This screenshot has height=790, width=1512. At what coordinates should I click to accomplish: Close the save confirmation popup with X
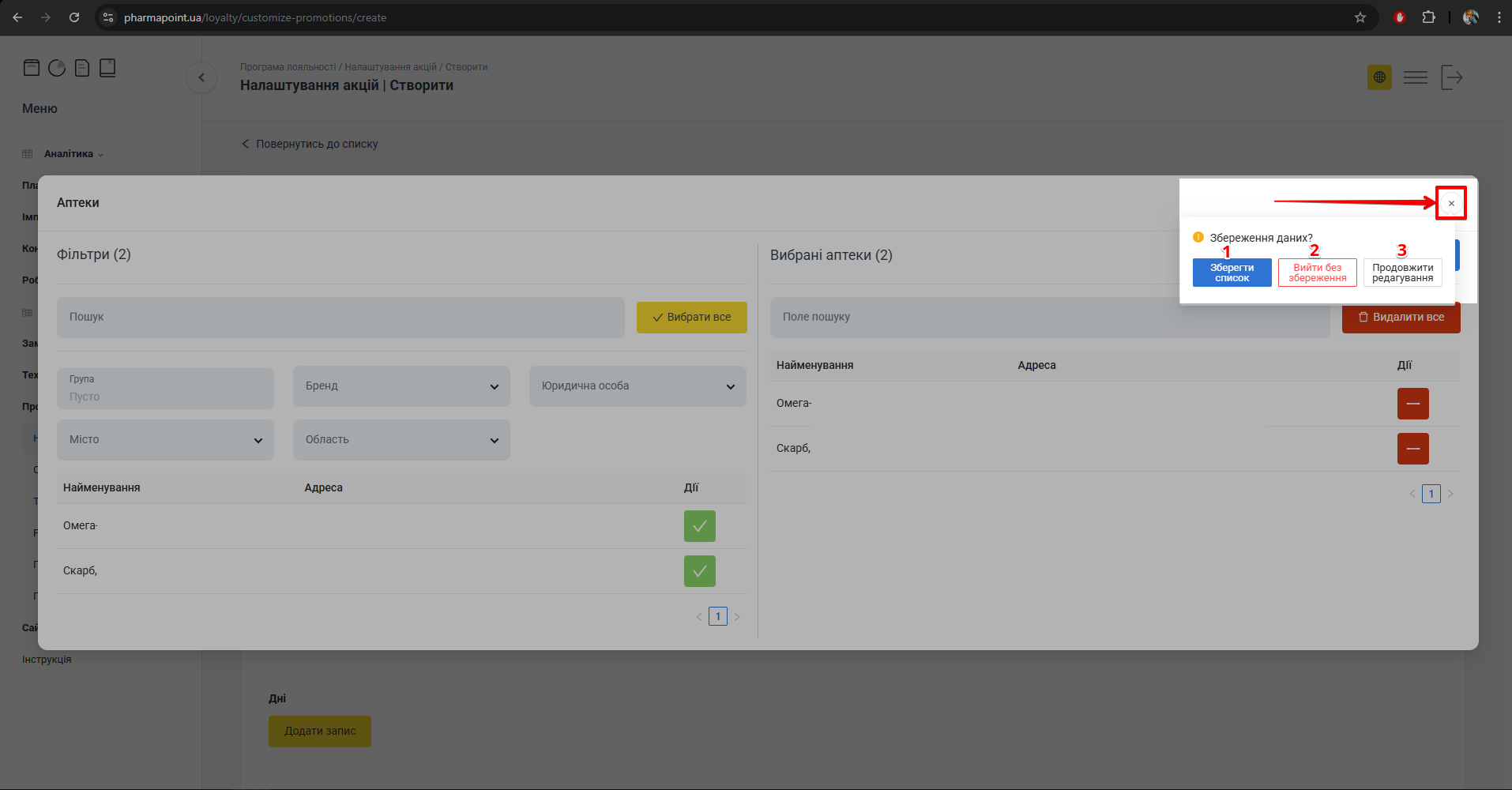(1450, 203)
